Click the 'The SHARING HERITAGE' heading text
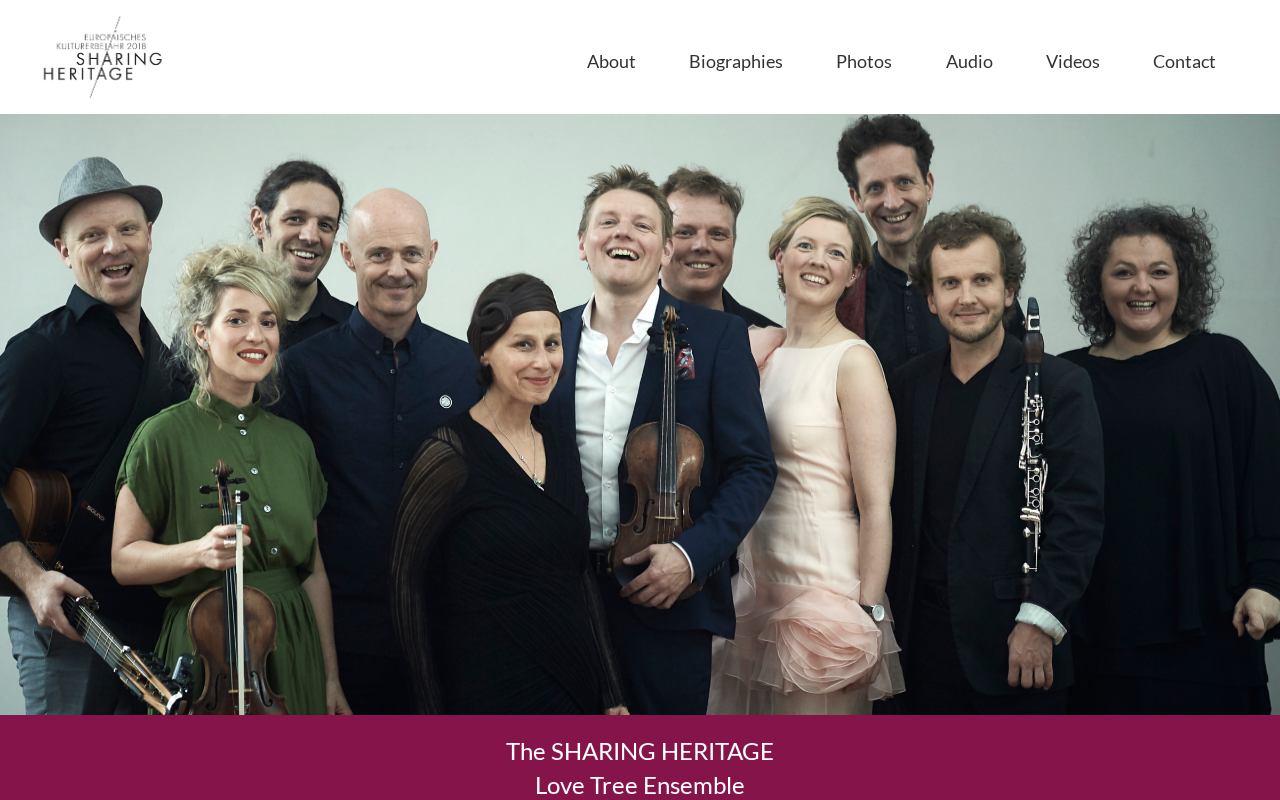This screenshot has width=1280, height=800. click(640, 751)
